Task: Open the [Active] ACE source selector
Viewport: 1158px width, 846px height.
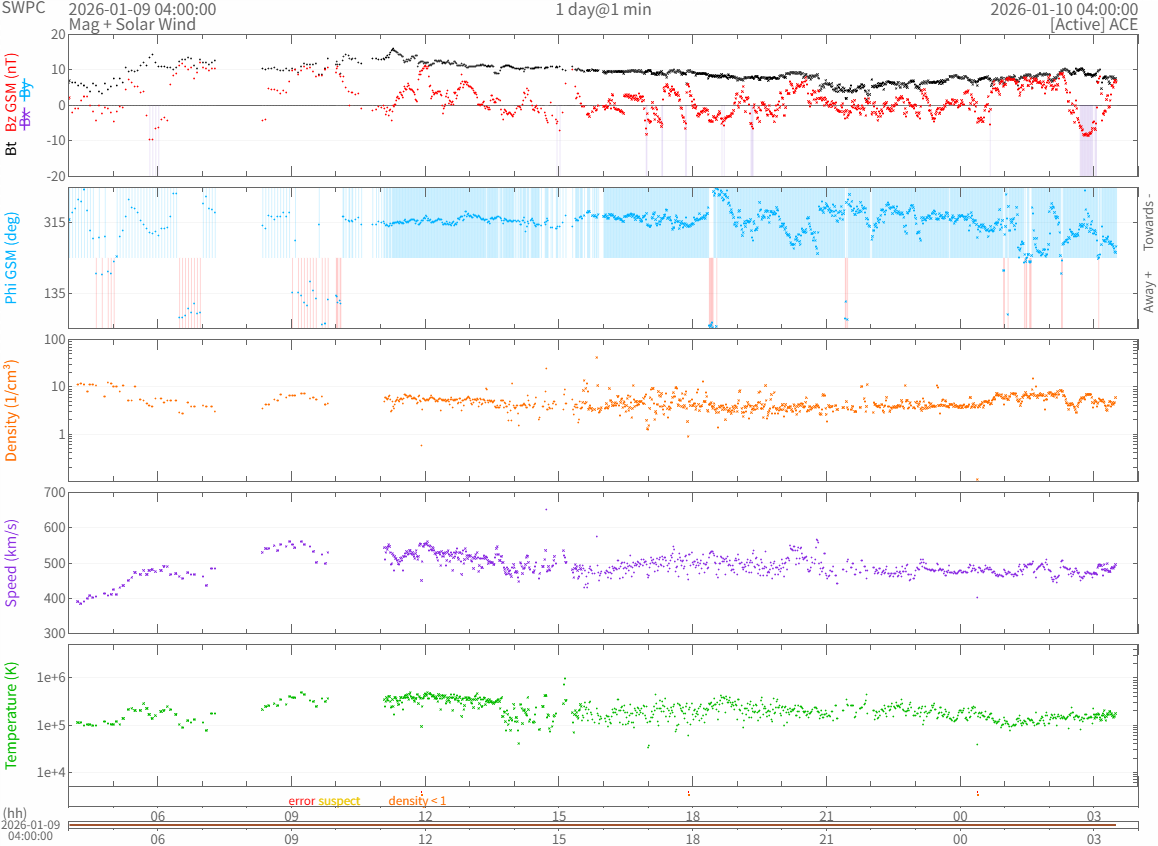Action: 1094,24
